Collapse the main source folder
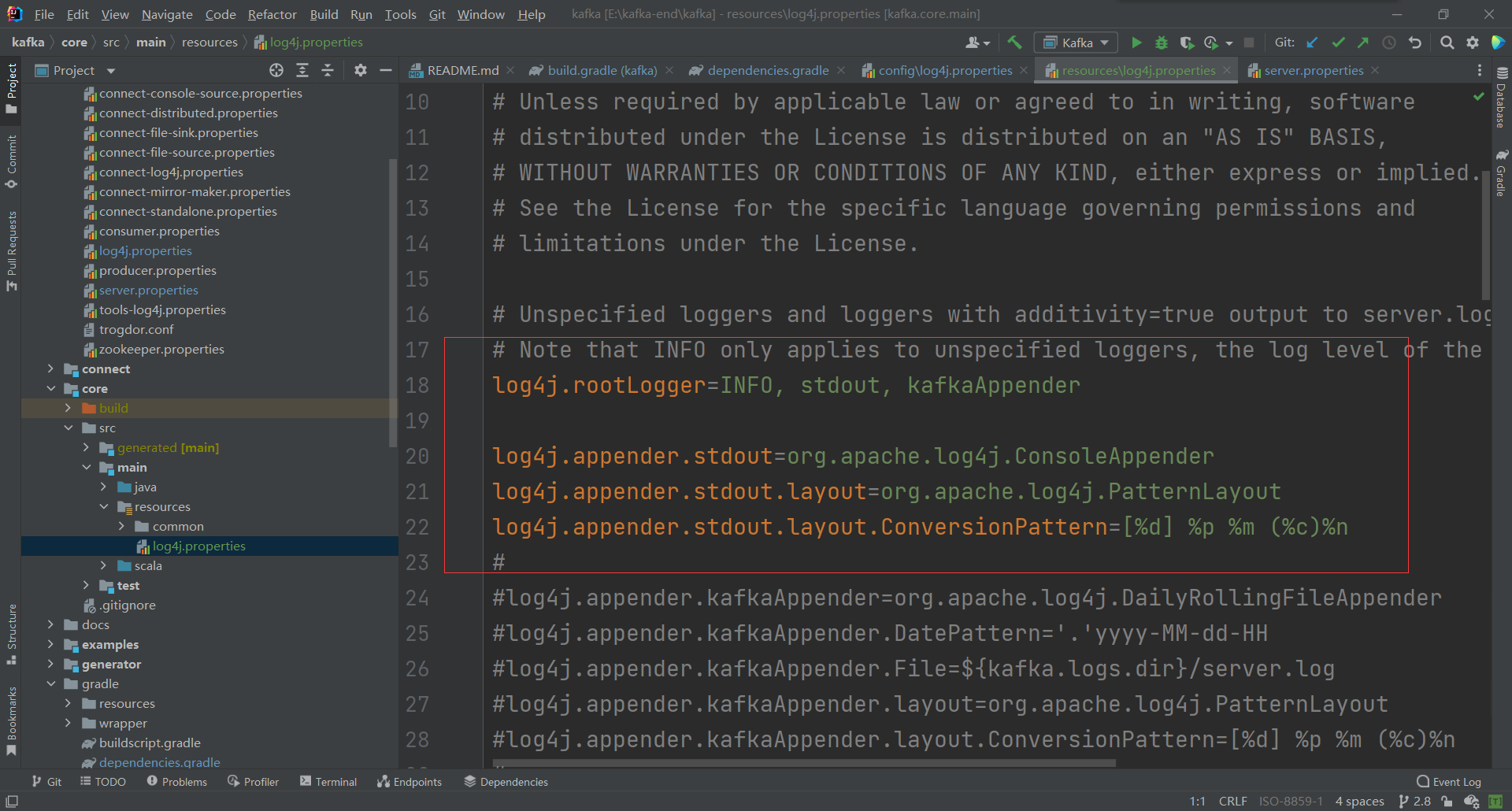The width and height of the screenshot is (1512, 811). [86, 467]
